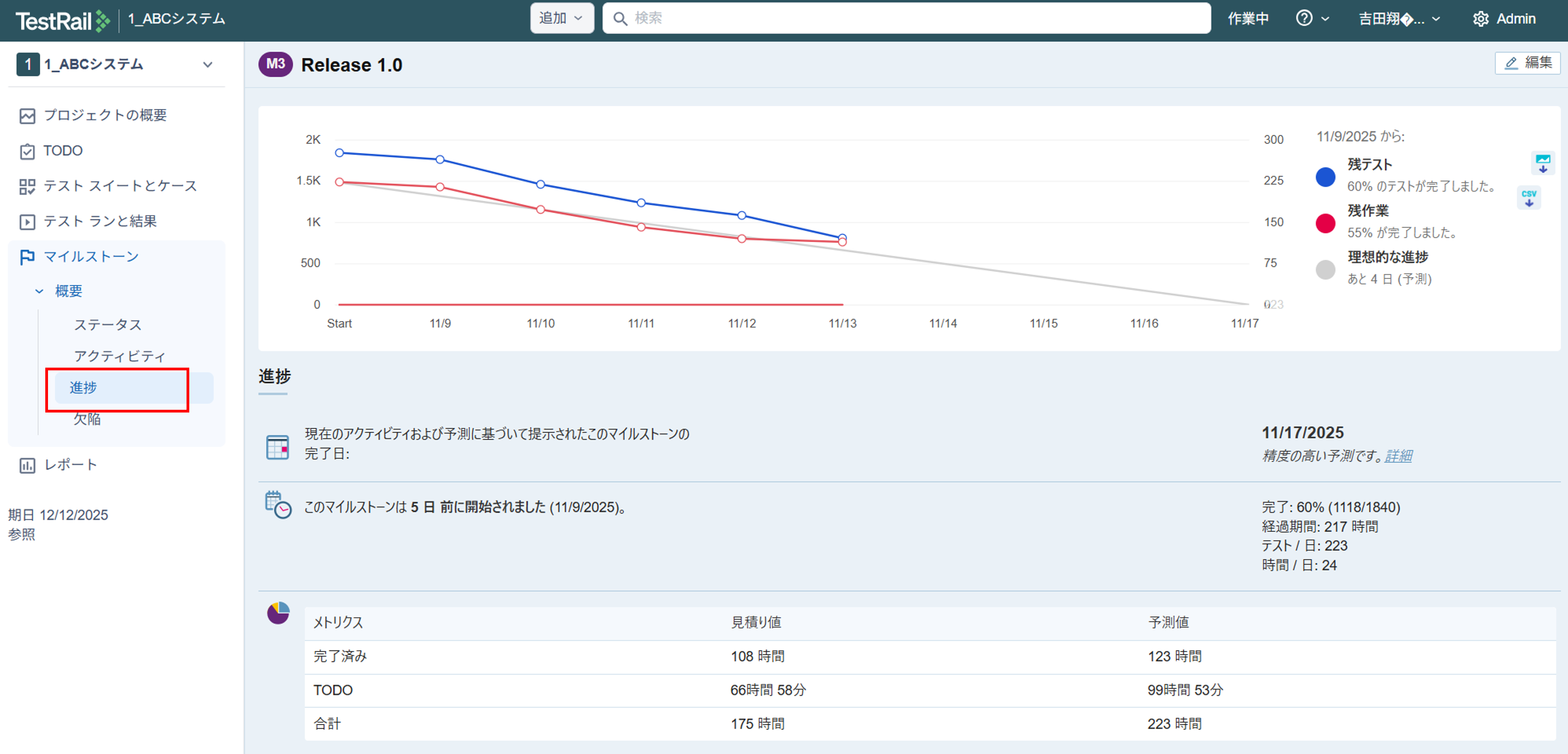Click the Admin gear icon
The width and height of the screenshot is (1568, 754).
click(x=1480, y=19)
